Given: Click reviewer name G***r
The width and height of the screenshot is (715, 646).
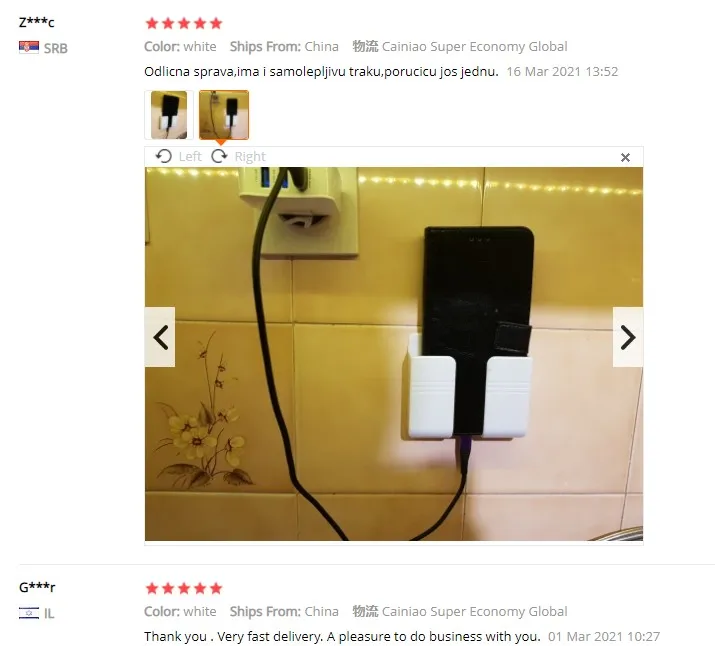Looking at the screenshot, I should pyautogui.click(x=37, y=587).
